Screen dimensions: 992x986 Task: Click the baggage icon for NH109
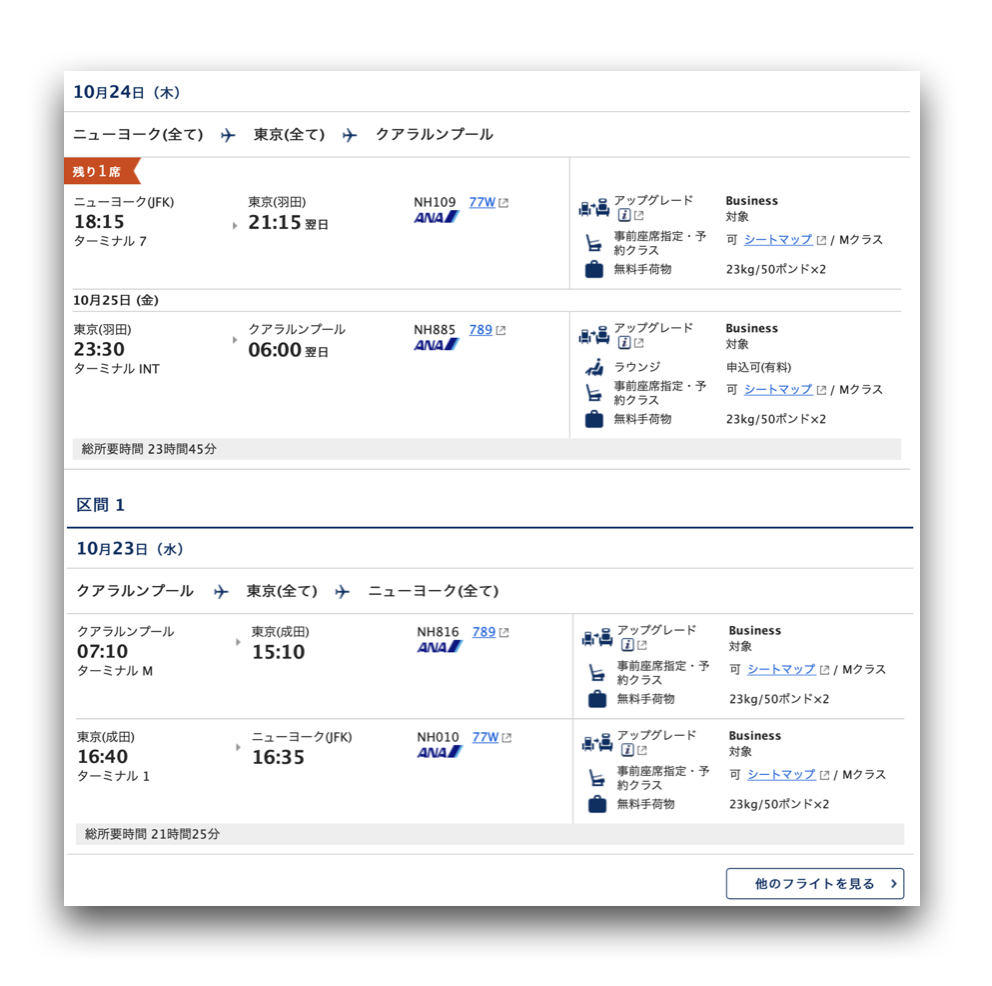click(594, 269)
